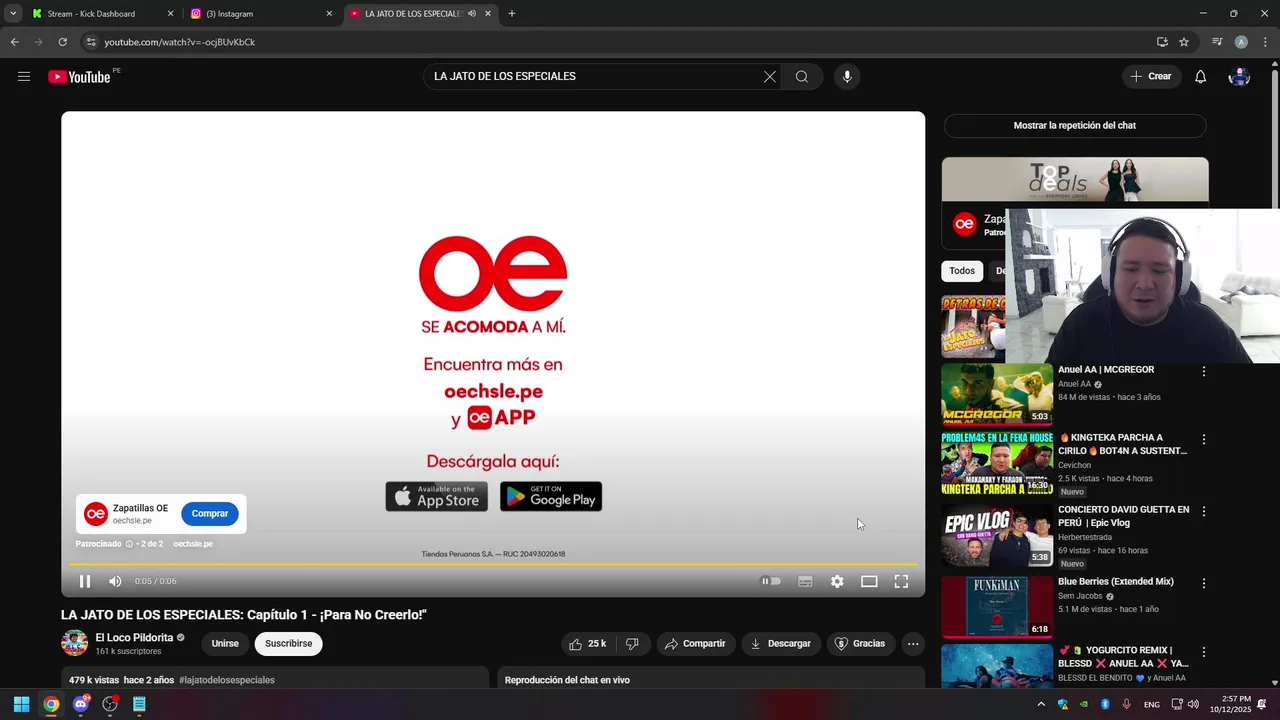Image resolution: width=1280 pixels, height=720 pixels.
Task: Open a new browser tab
Action: coord(512,14)
